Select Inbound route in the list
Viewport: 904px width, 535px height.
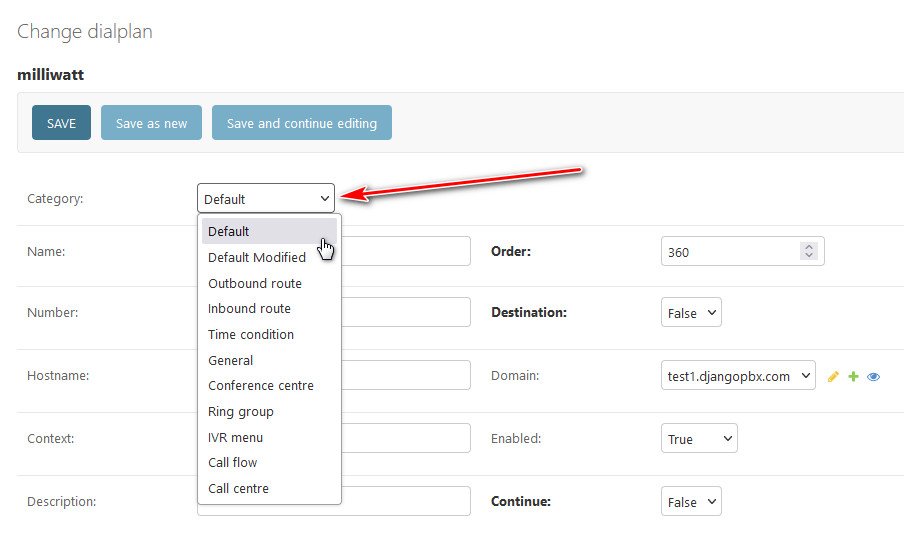point(249,309)
